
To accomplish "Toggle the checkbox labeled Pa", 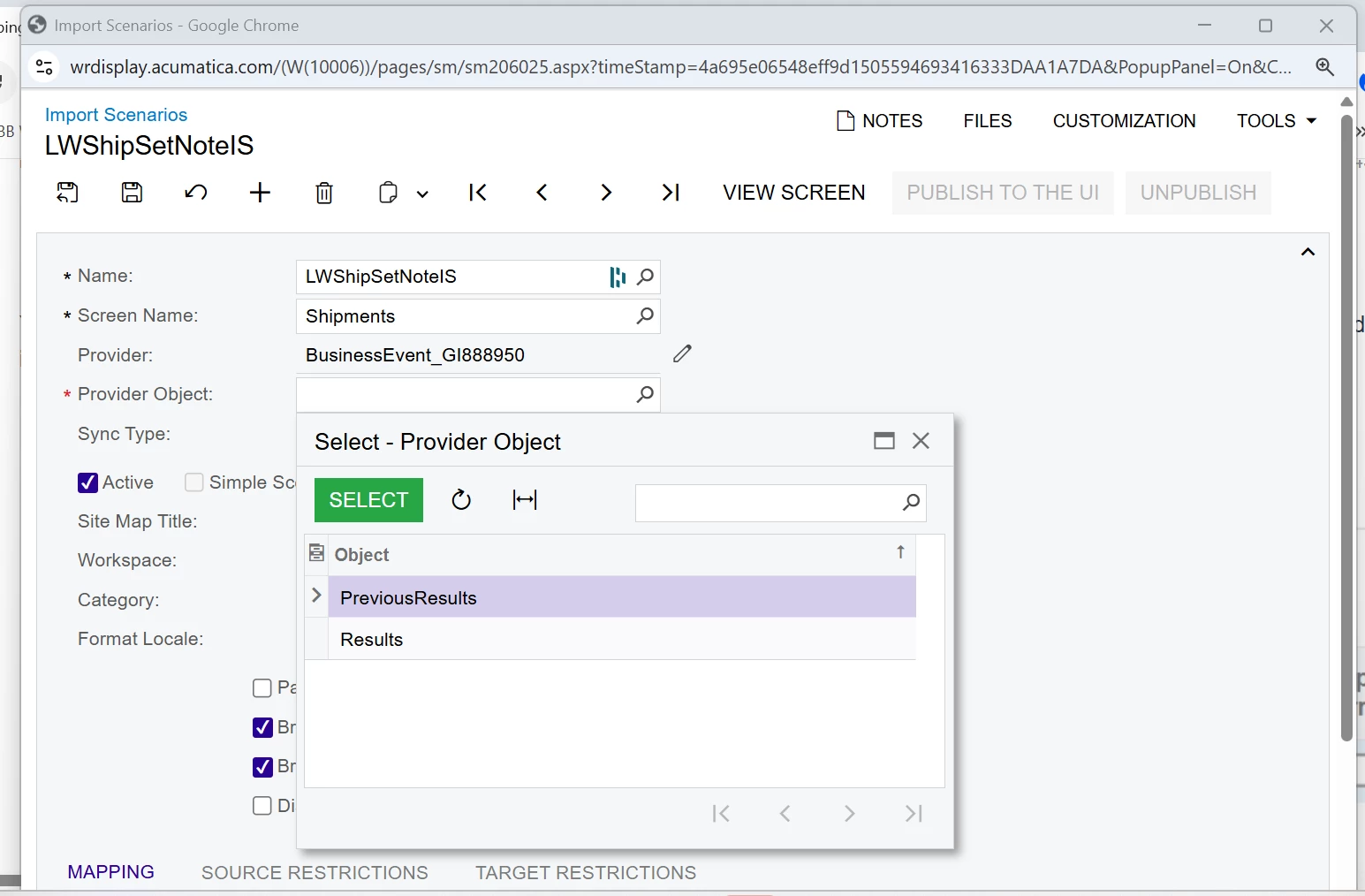I will click(x=262, y=688).
